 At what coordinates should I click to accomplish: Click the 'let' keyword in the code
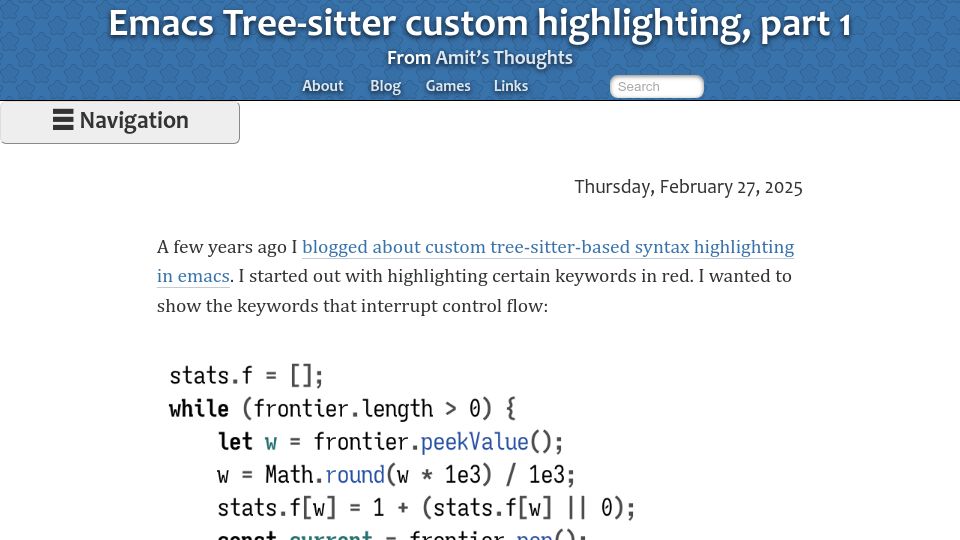click(235, 441)
